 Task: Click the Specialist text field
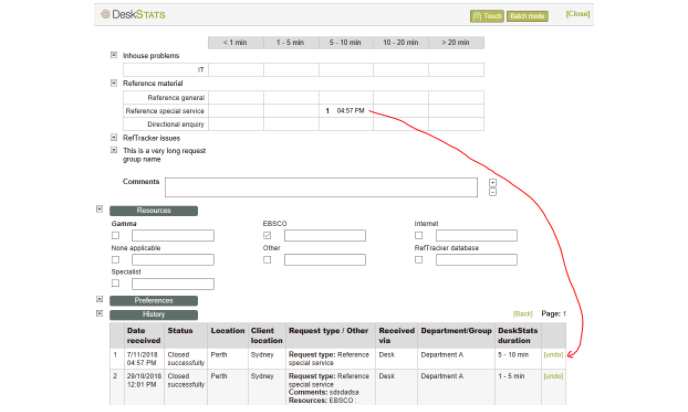[x=173, y=284]
